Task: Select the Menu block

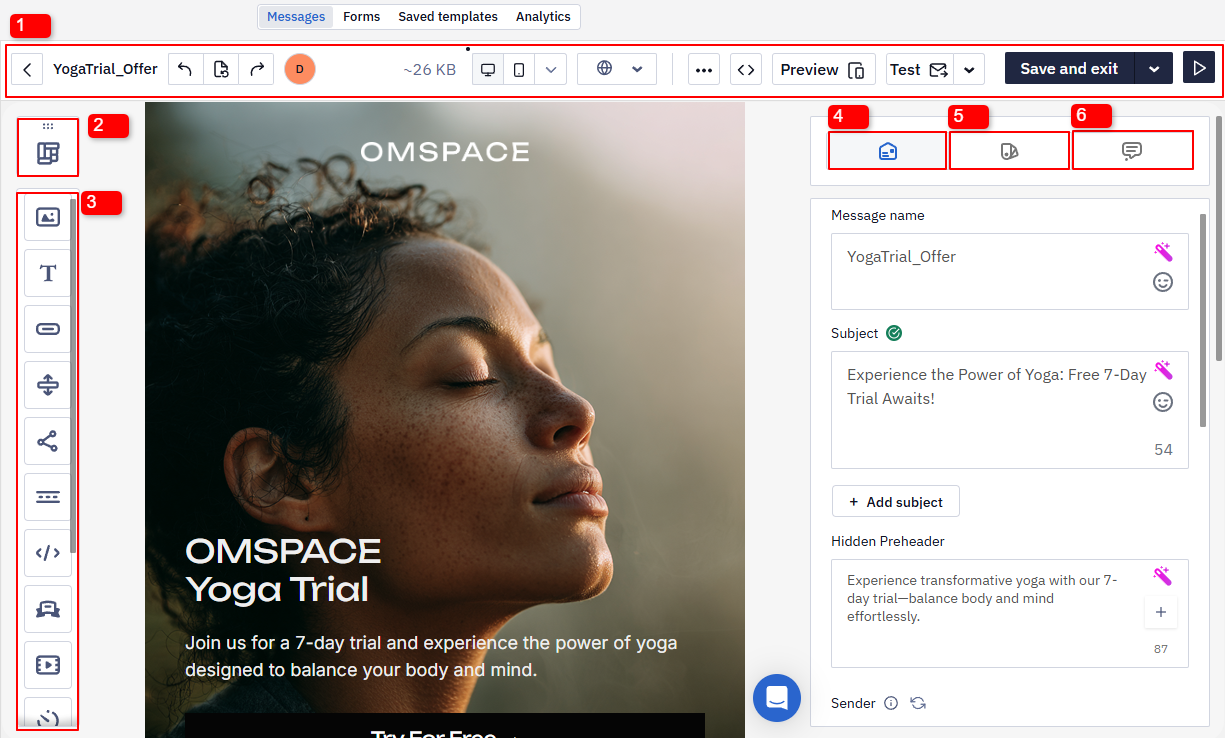Action: [x=48, y=497]
